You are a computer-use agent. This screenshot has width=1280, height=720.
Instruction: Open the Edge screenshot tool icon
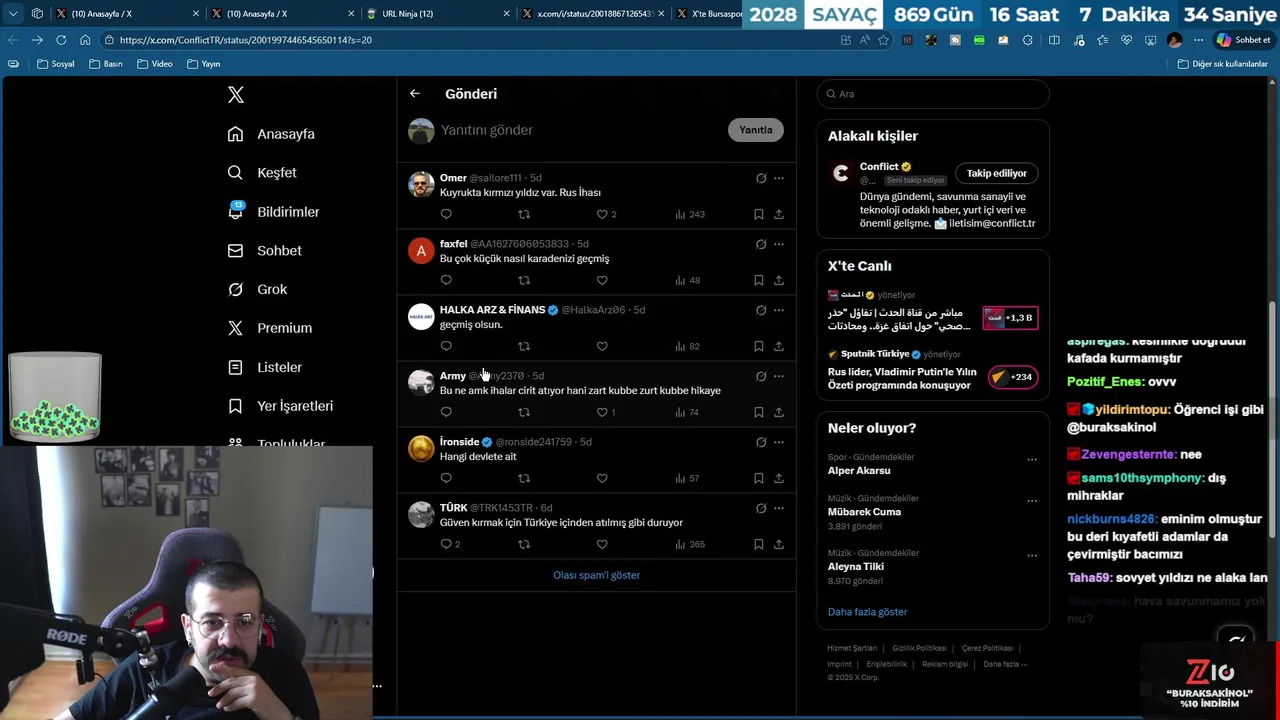coord(1150,40)
